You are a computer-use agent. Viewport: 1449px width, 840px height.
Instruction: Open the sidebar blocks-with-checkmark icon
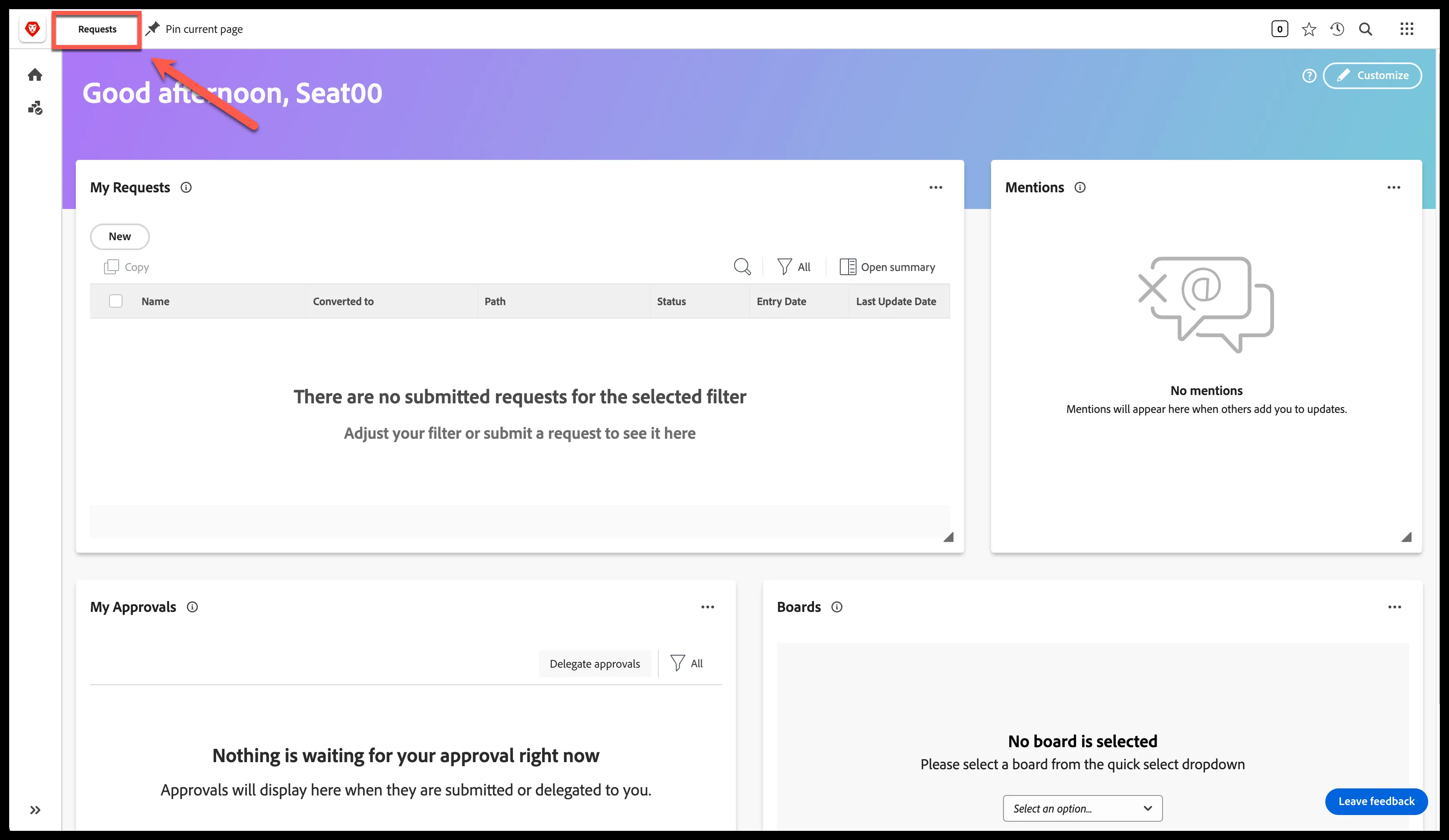click(x=35, y=107)
